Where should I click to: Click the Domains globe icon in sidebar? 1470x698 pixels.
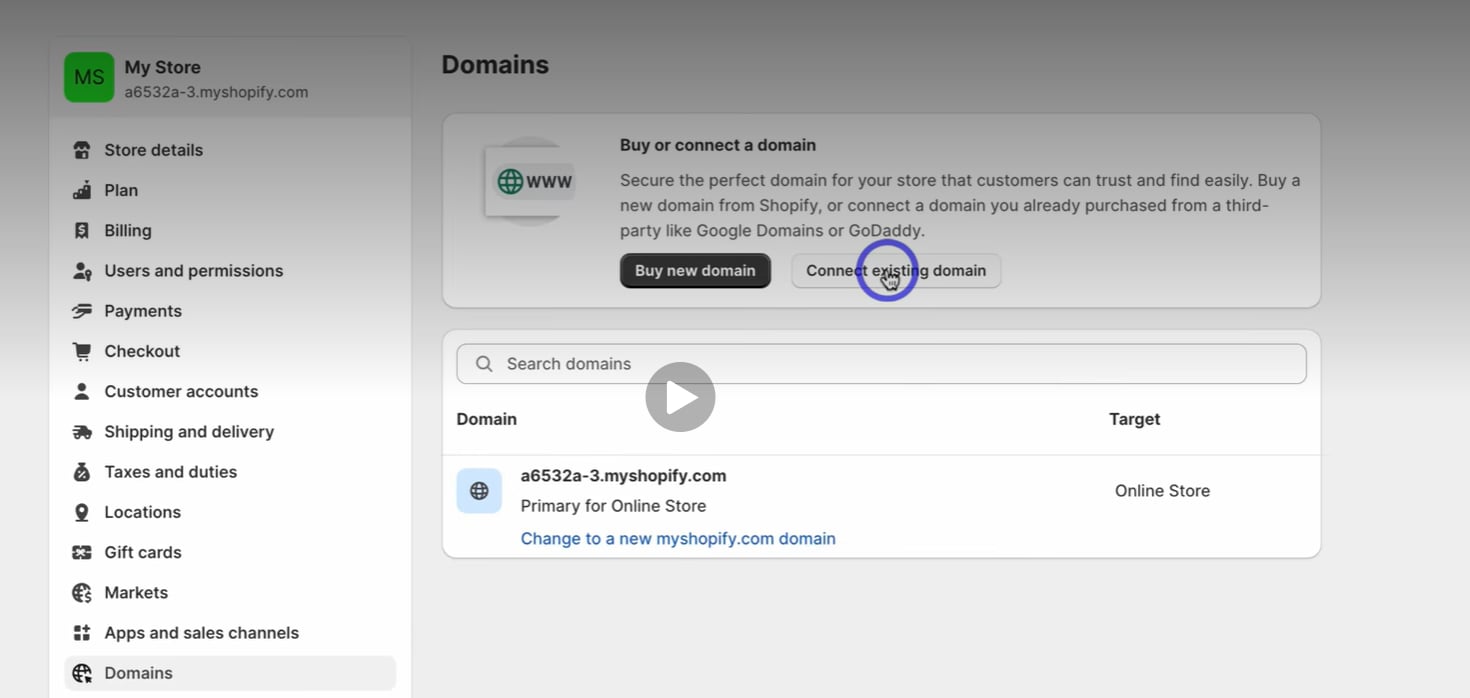[82, 673]
